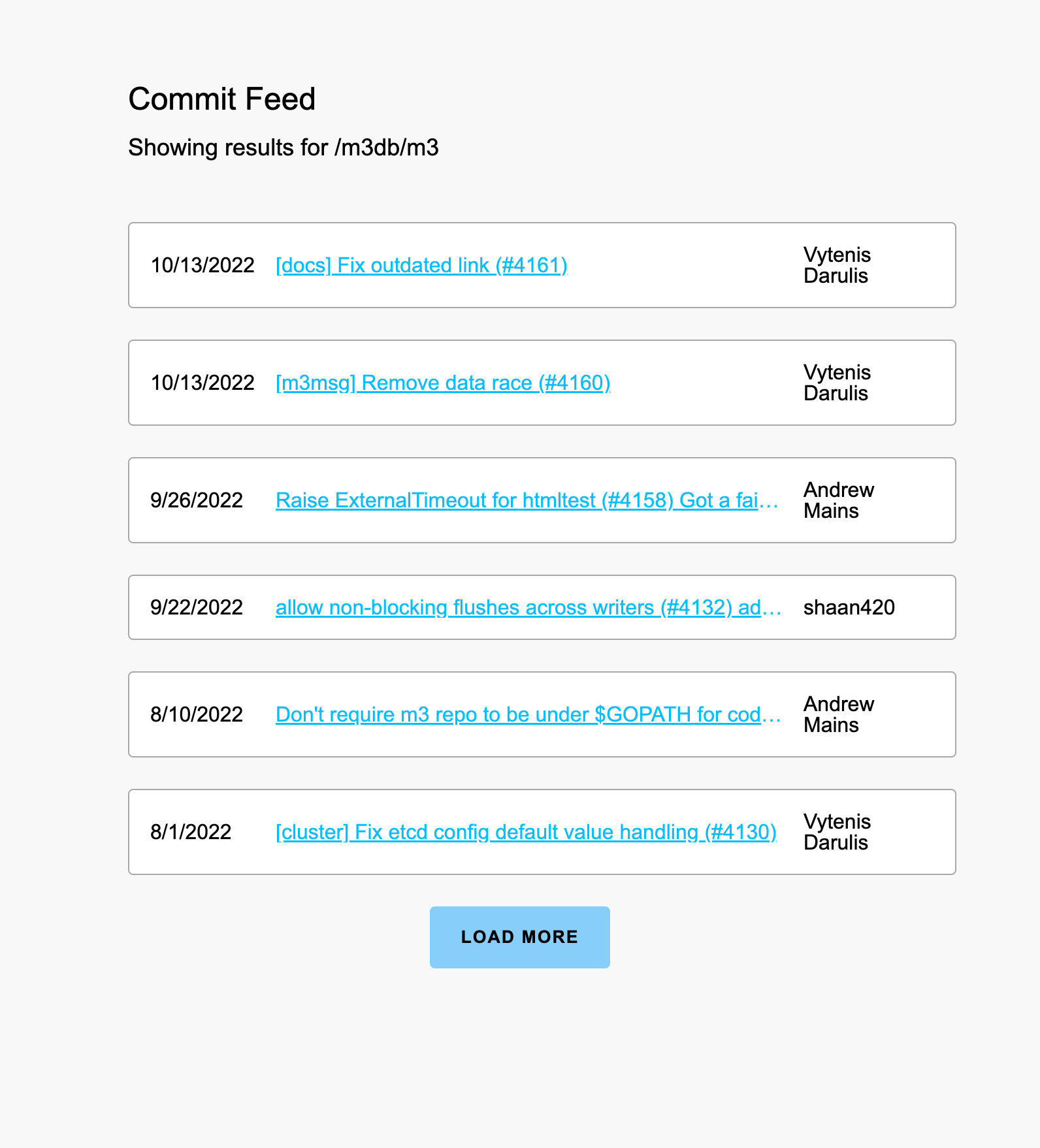1040x1148 pixels.
Task: Click author shaan420
Action: (x=849, y=607)
